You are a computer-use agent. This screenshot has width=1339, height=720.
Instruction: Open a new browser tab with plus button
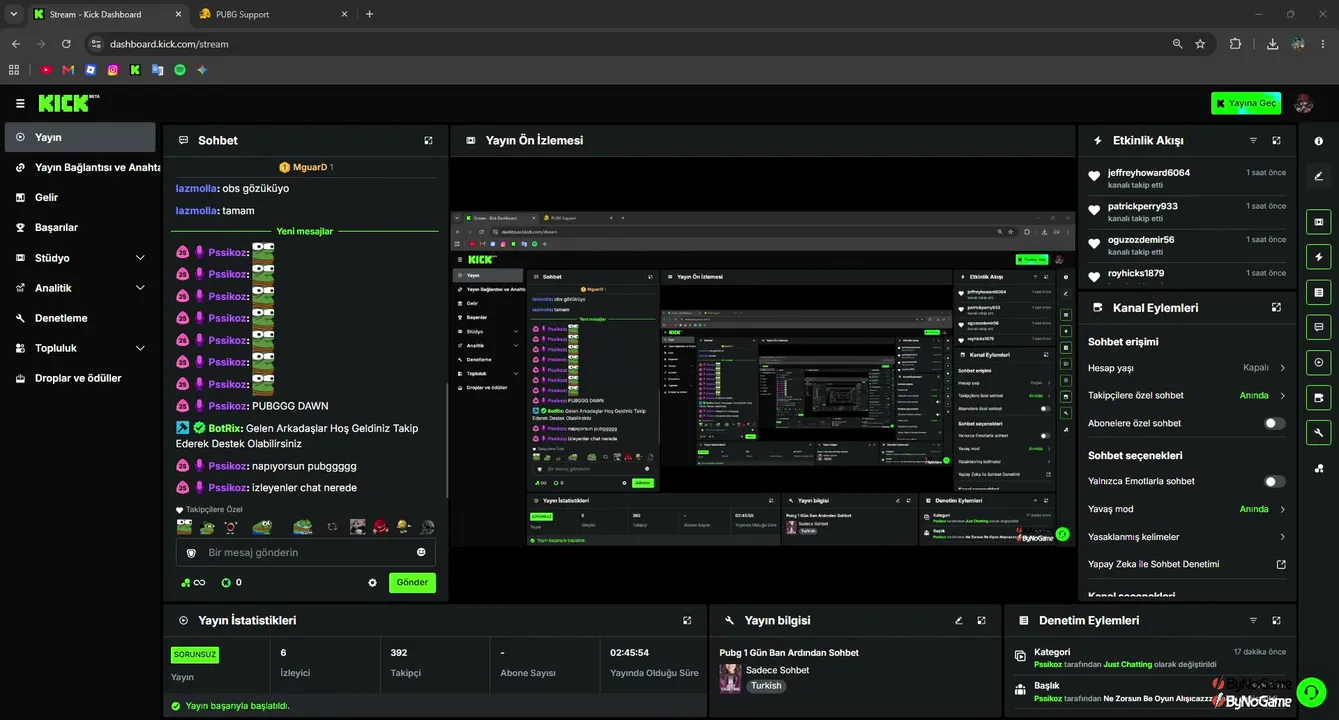369,14
